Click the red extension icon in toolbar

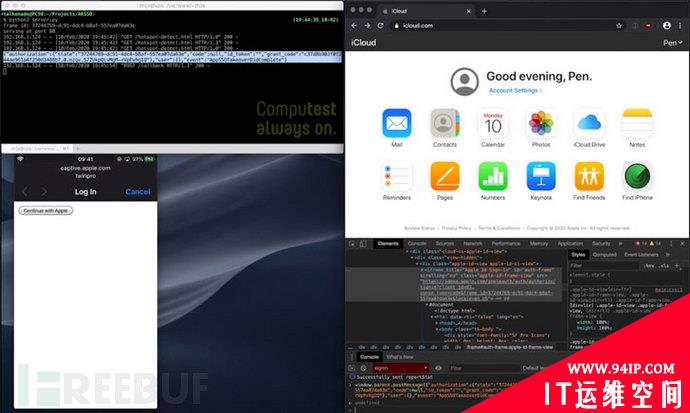tap(648, 26)
